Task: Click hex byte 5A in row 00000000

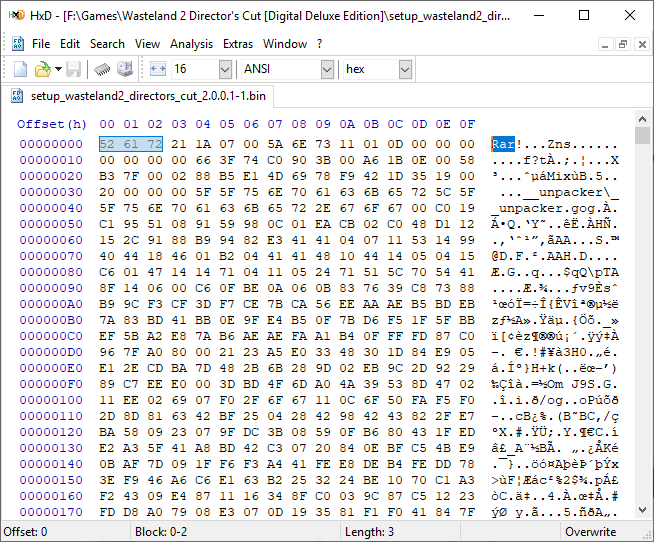Action: pos(275,144)
